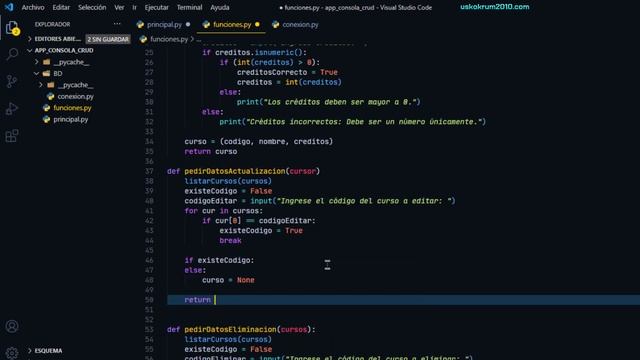The width and height of the screenshot is (640, 360).
Task: Collapse the APP_CONSOLA_CRUD root folder
Action: (29, 50)
